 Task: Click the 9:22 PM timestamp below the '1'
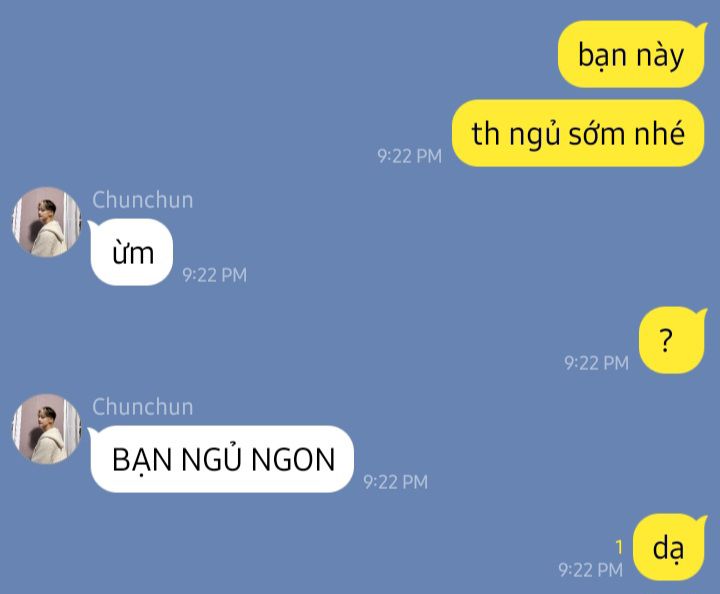point(591,570)
